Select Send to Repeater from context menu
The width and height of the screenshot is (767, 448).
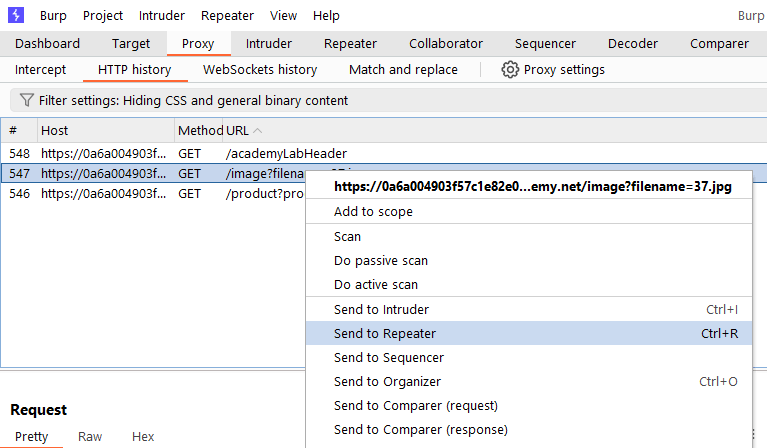coord(385,334)
